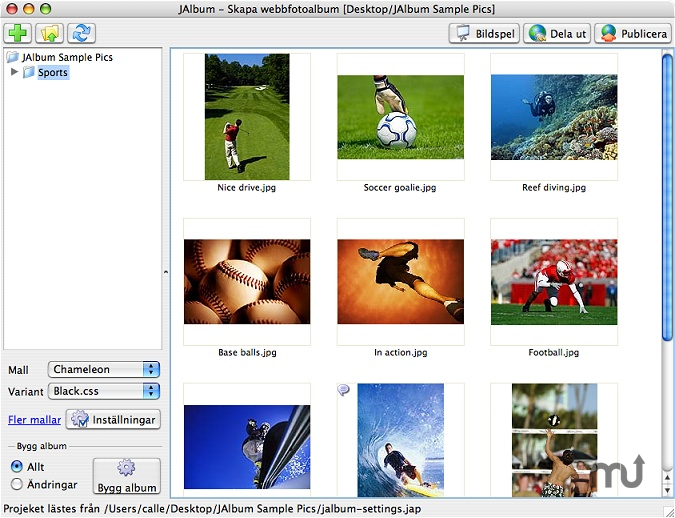Select the beach volleyball thumbnail

click(x=554, y=440)
